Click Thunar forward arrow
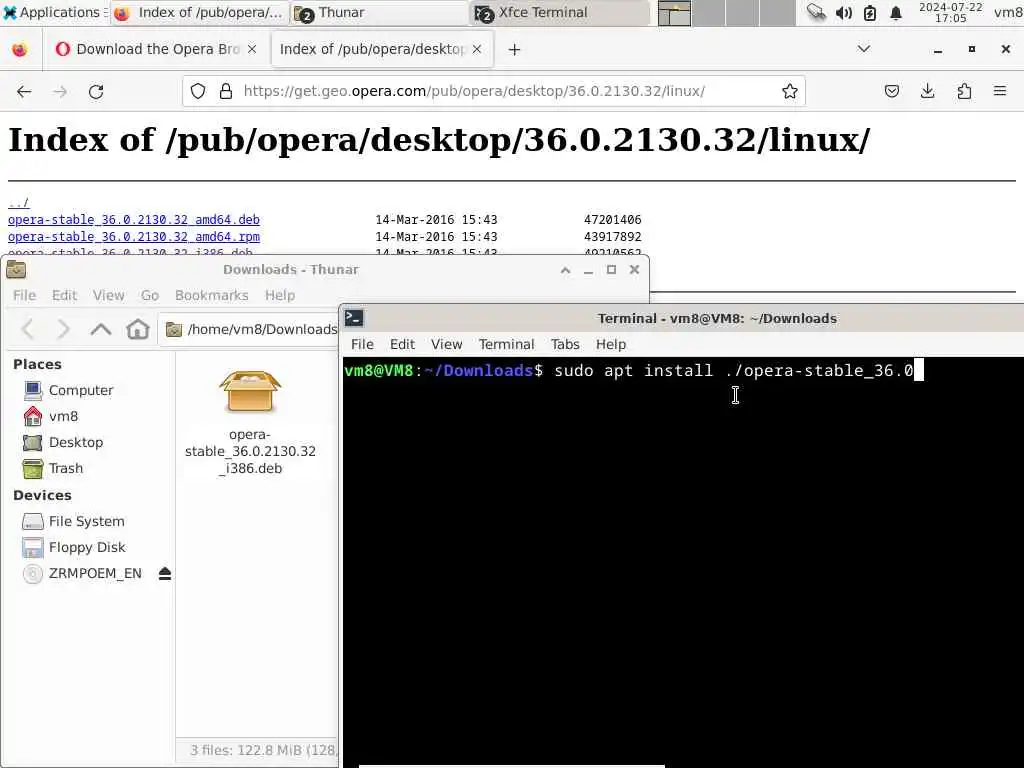 point(63,329)
